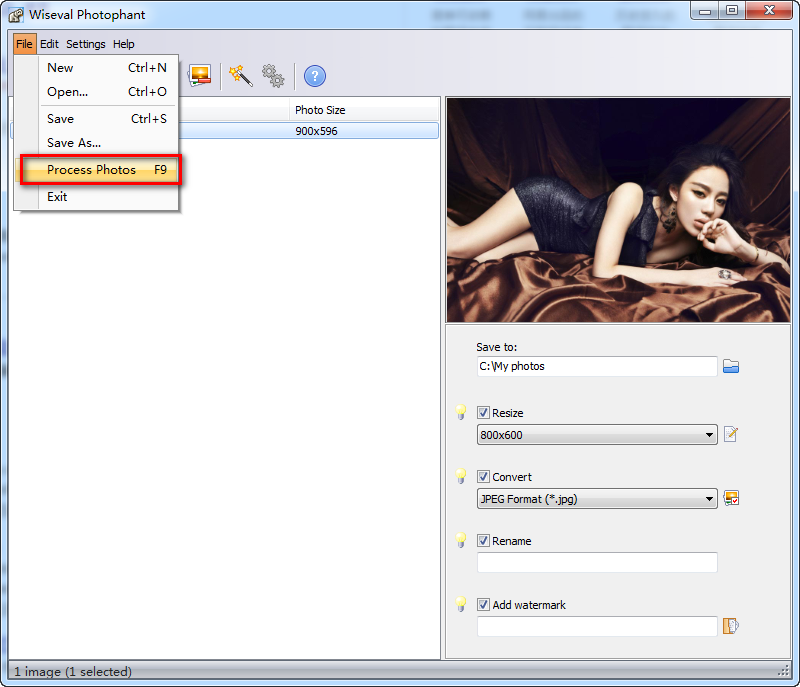Click the blue help question mark icon

(315, 77)
